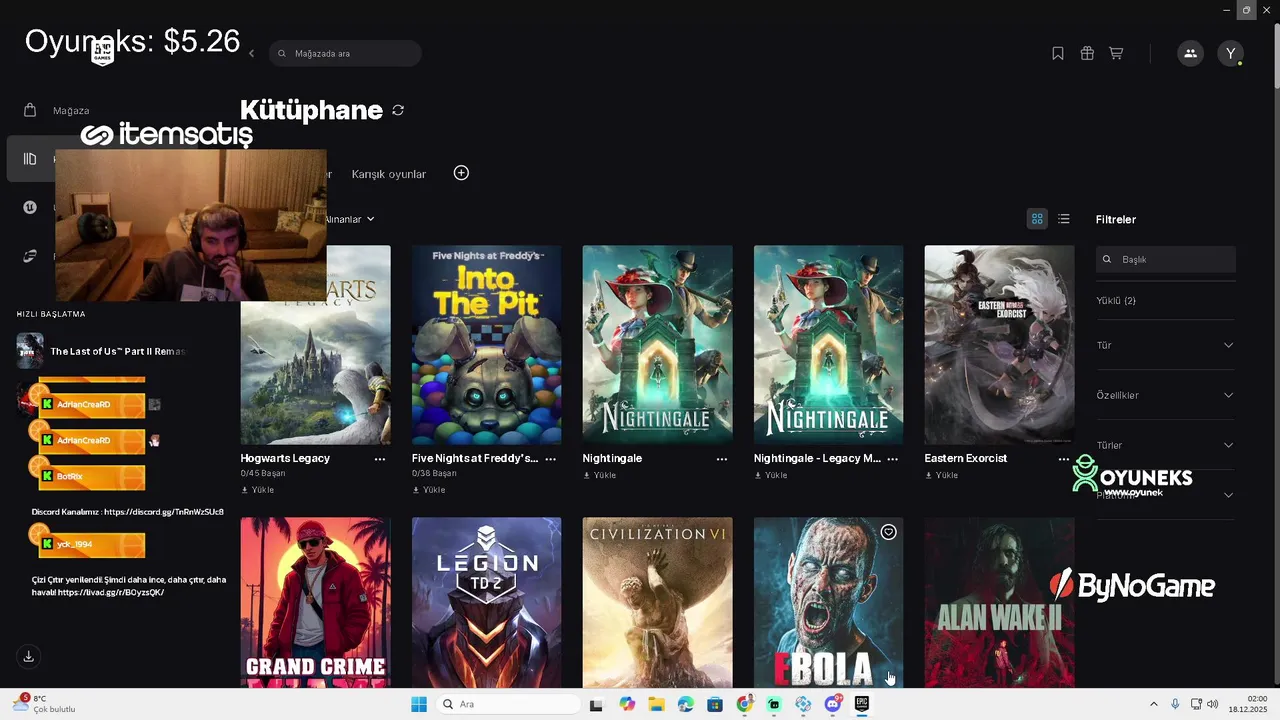Viewport: 1280px width, 720px height.
Task: Open the Eastern Exorcist cover art
Action: [x=1000, y=345]
